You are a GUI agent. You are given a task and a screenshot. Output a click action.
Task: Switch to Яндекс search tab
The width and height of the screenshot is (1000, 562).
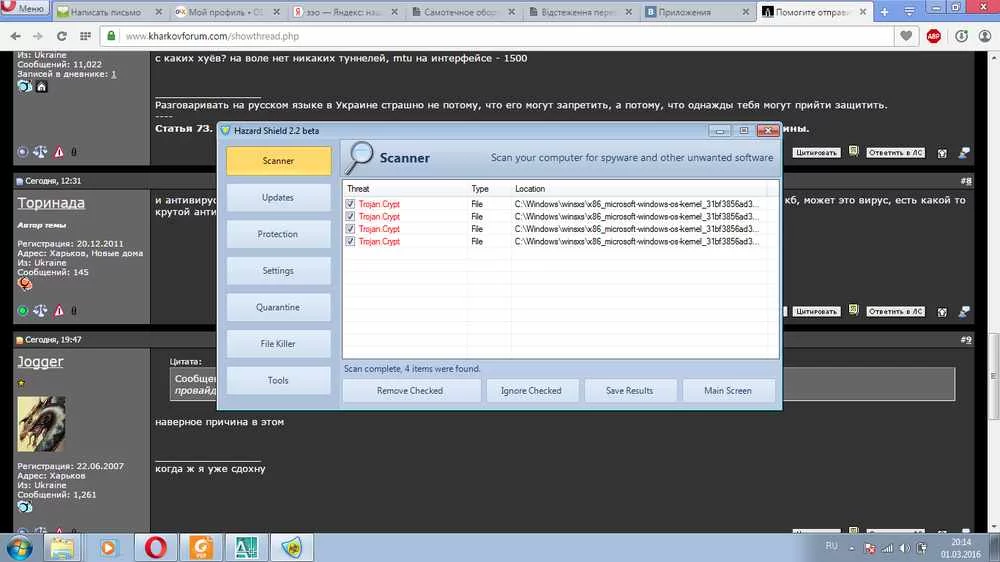pyautogui.click(x=342, y=12)
